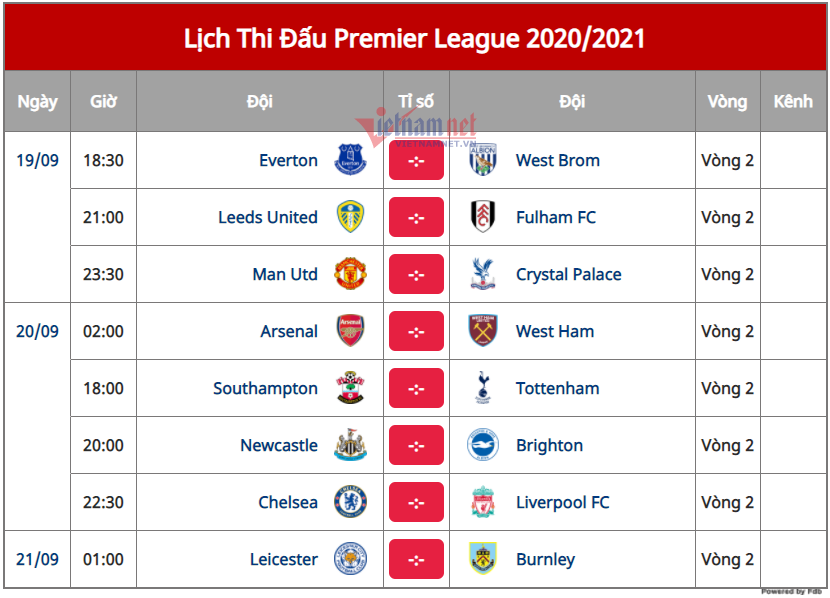Click the Liverpool FC club crest
The image size is (830, 598).
point(483,502)
